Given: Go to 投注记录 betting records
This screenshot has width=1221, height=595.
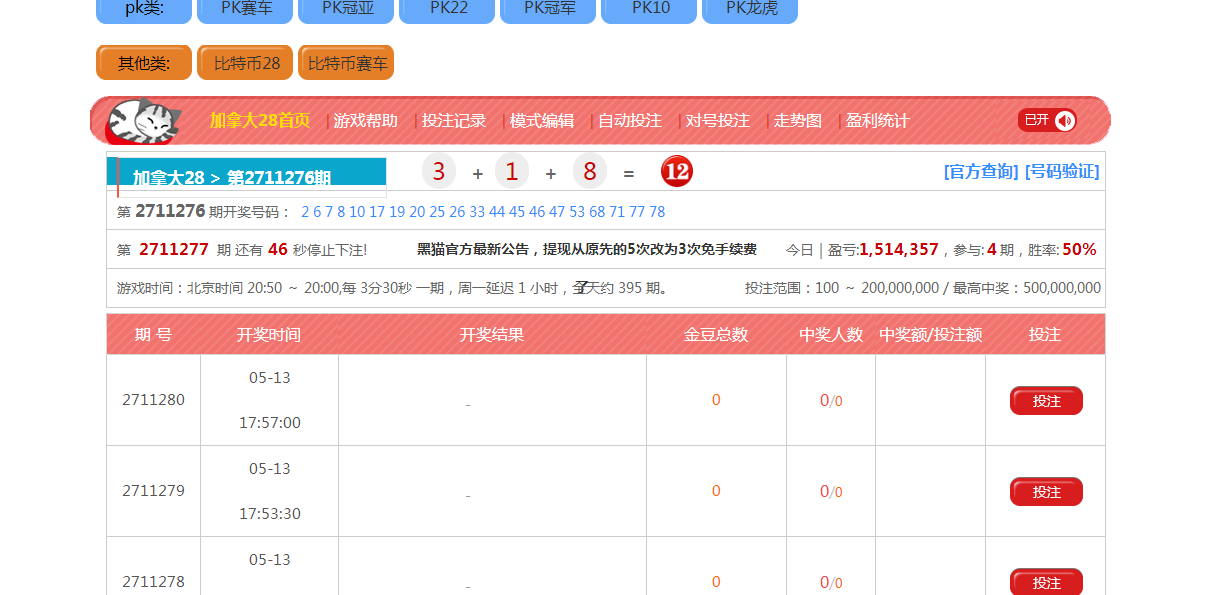Looking at the screenshot, I should 453,121.
